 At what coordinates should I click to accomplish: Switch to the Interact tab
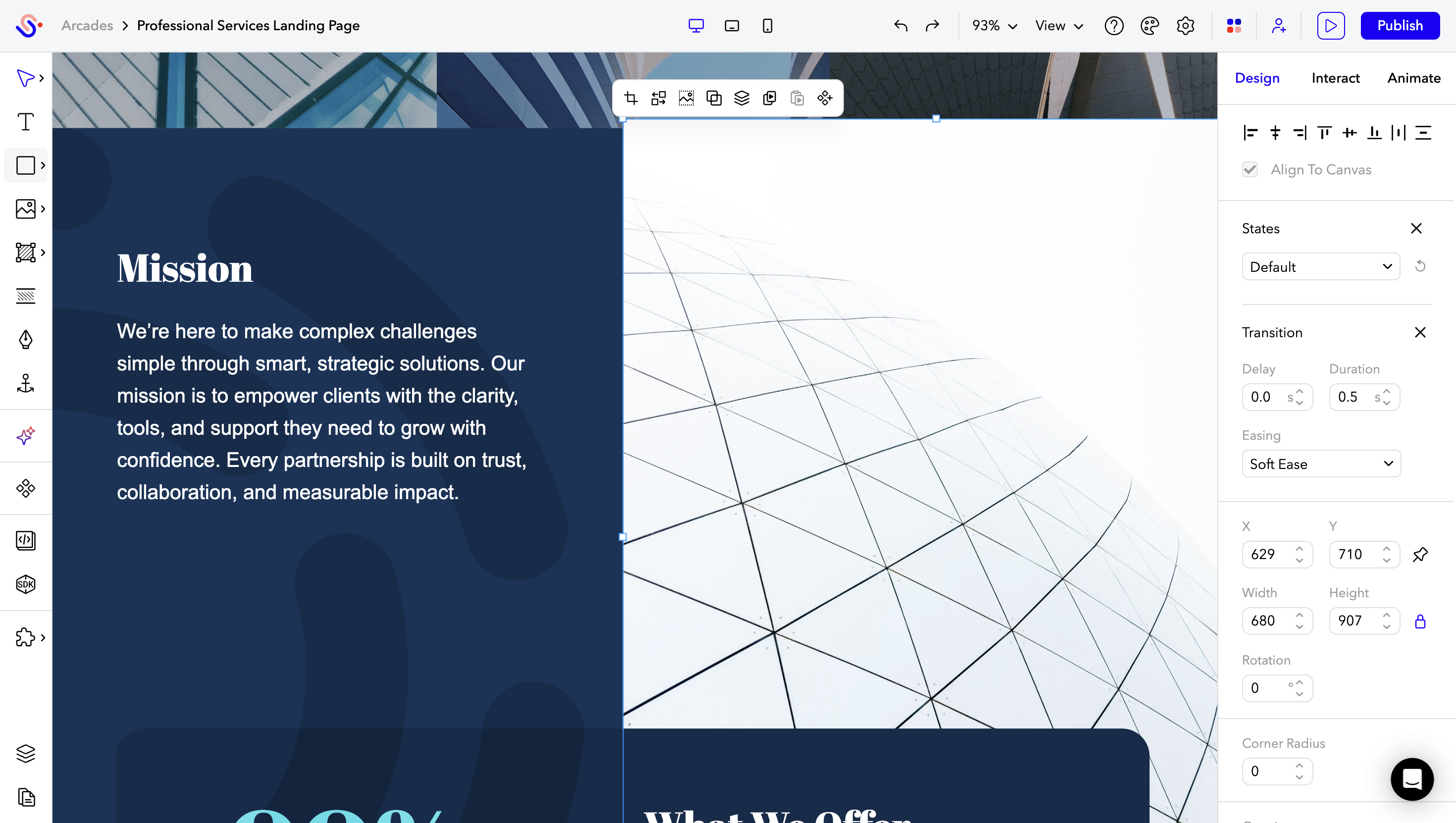click(x=1335, y=78)
